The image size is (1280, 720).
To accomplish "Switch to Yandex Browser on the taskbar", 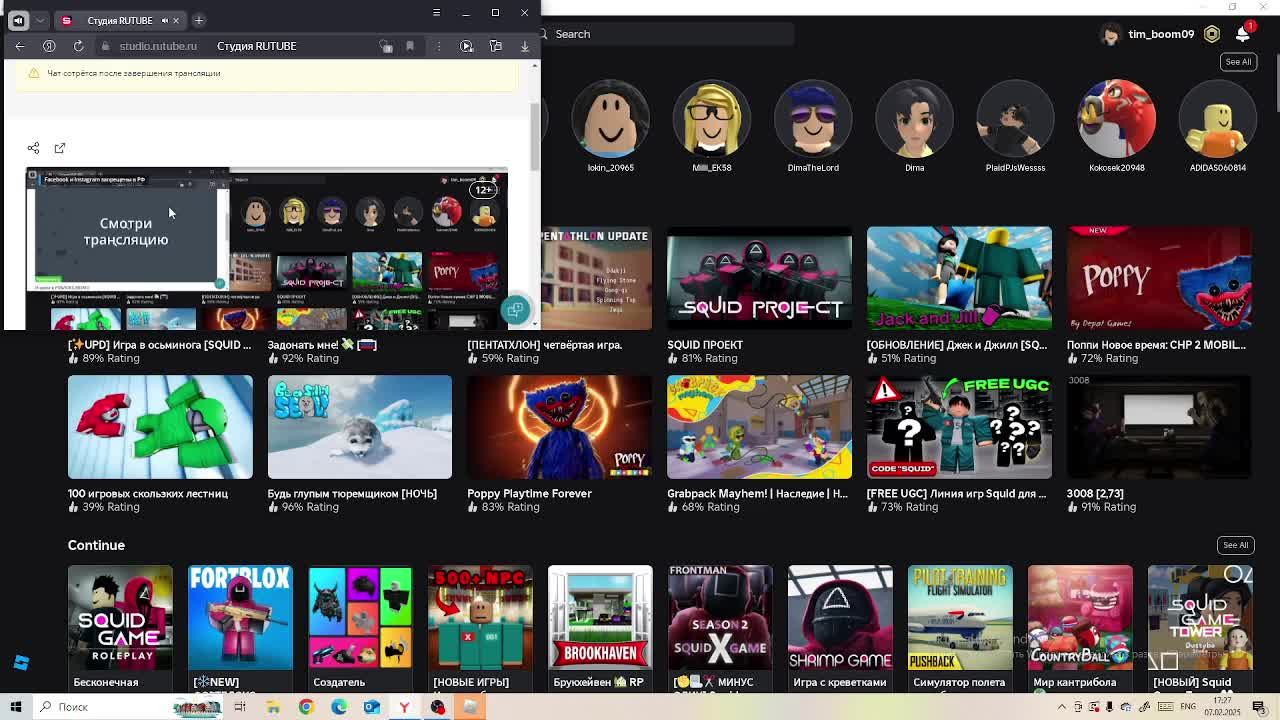I will click(x=404, y=707).
